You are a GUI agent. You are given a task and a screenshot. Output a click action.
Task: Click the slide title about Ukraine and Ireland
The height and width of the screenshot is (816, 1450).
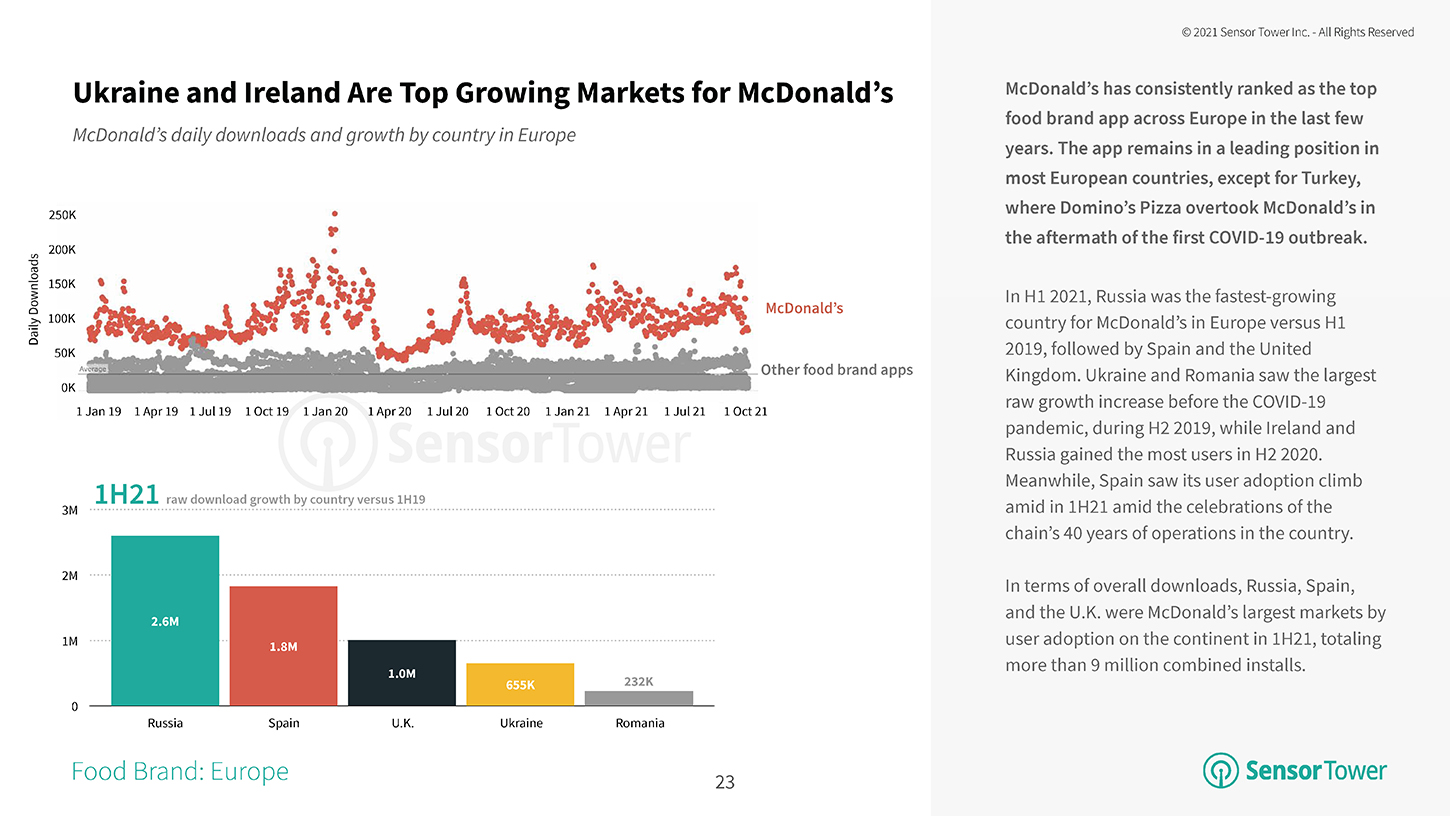[x=483, y=94]
